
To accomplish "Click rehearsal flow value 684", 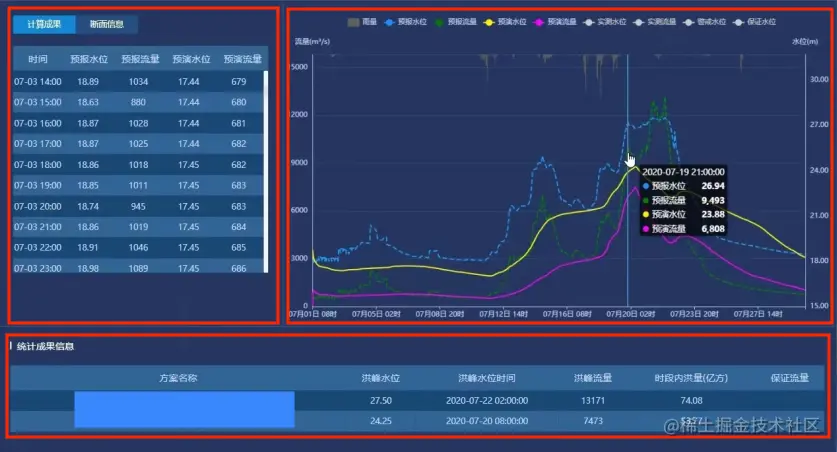I will [239, 227].
